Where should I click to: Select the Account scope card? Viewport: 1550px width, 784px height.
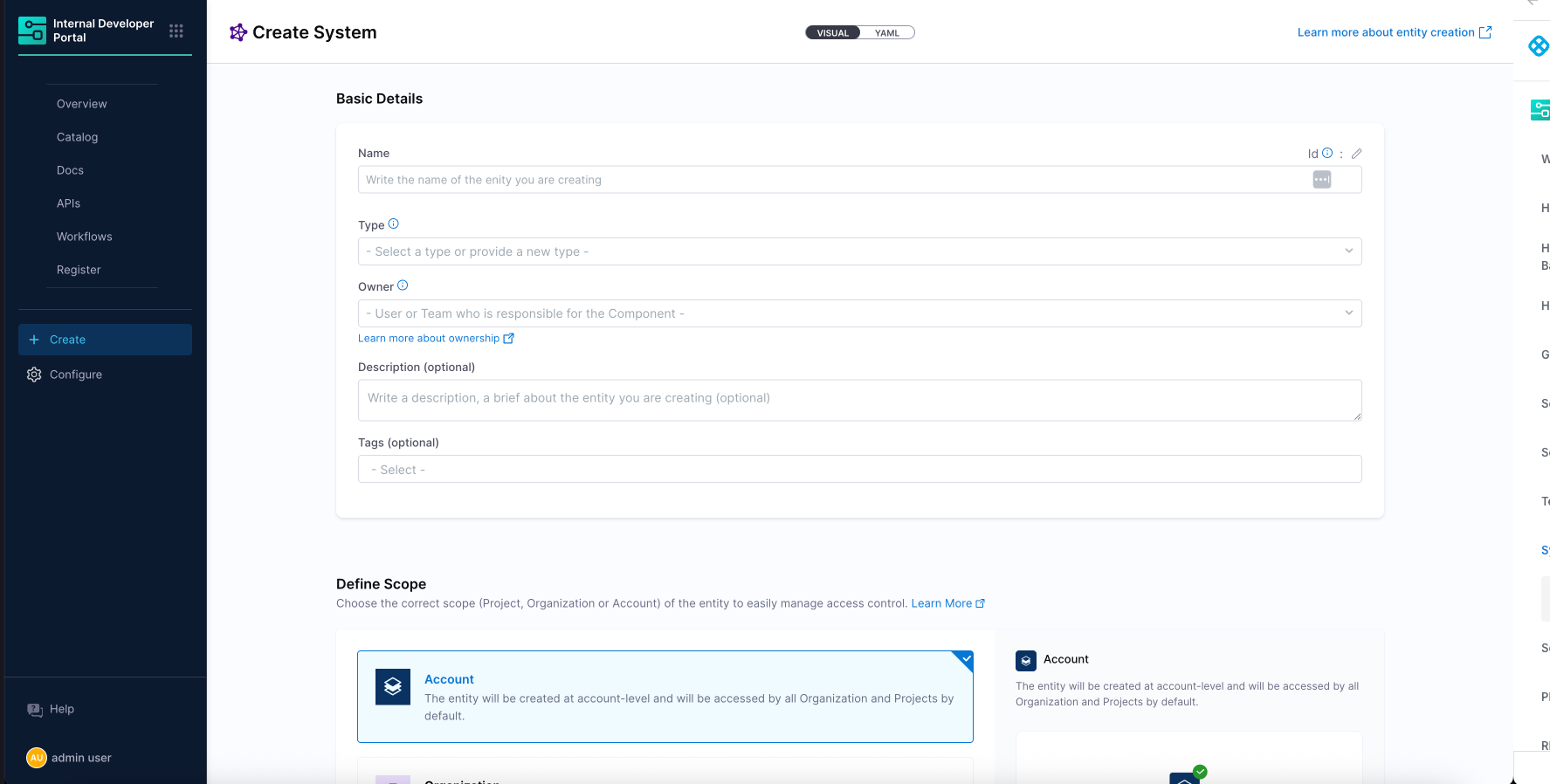[x=665, y=697]
